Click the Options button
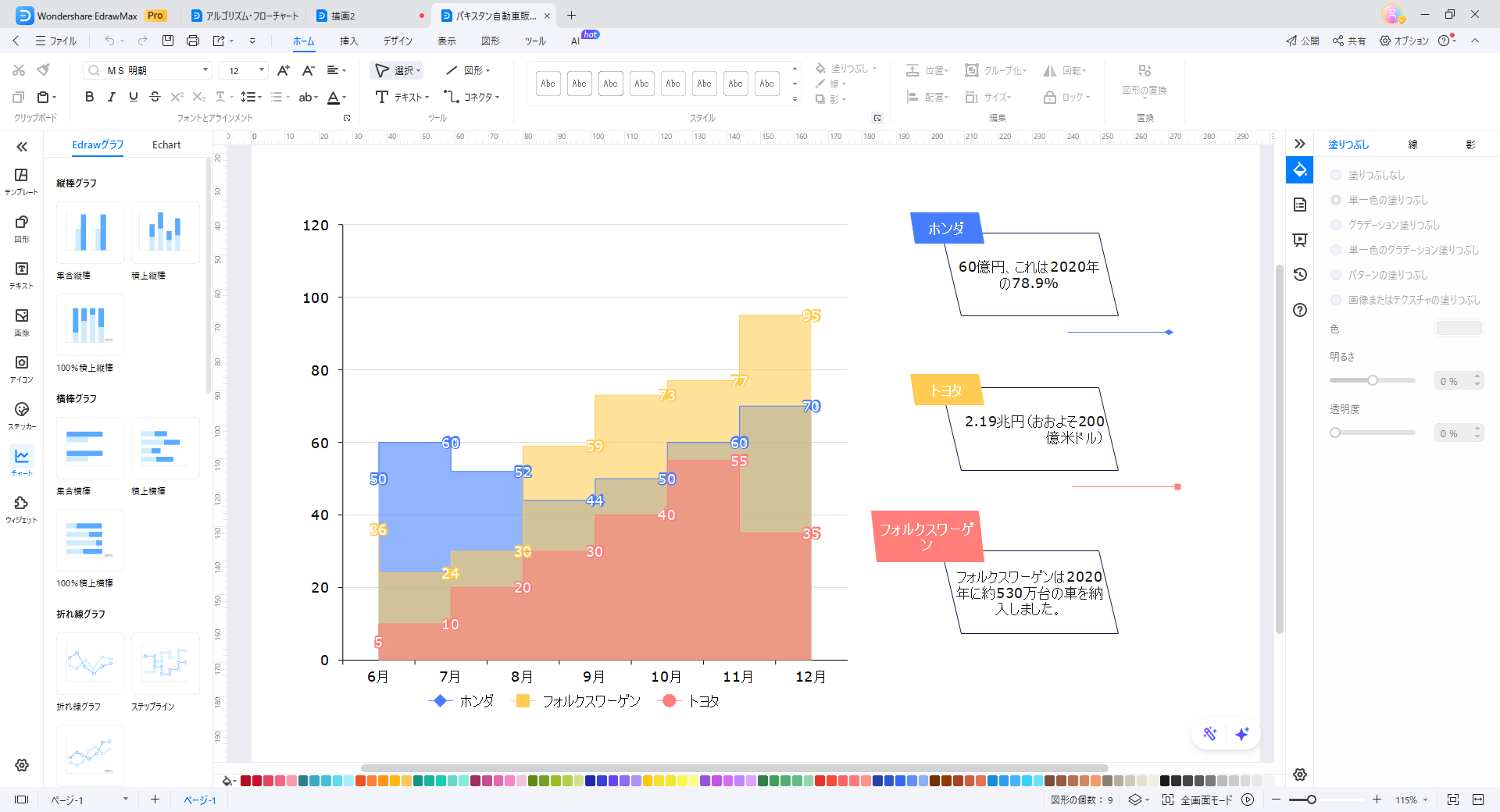1500x812 pixels. click(x=1404, y=41)
